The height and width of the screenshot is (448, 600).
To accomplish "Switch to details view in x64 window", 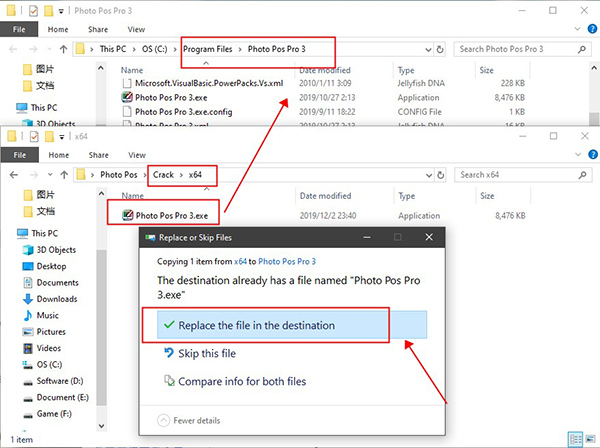I will click(575, 439).
